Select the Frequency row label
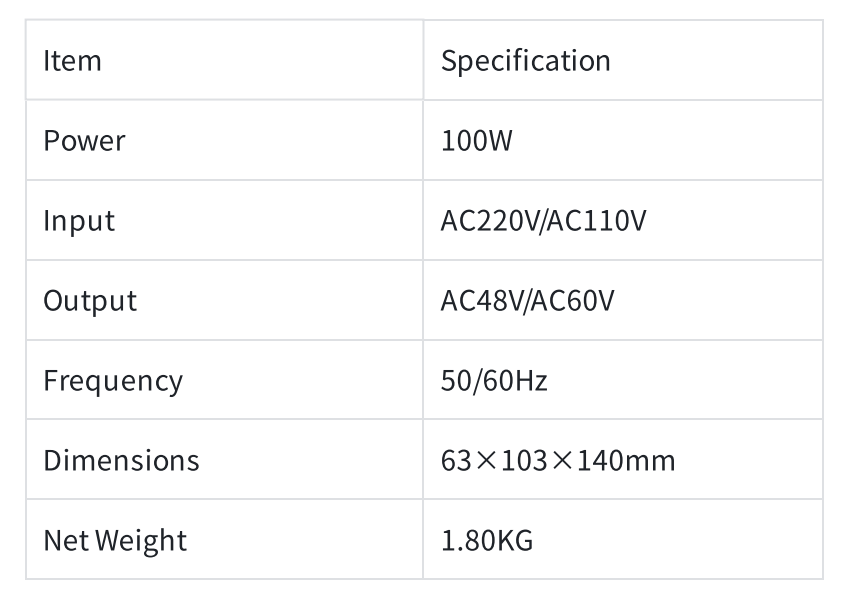The height and width of the screenshot is (598, 852). (113, 381)
